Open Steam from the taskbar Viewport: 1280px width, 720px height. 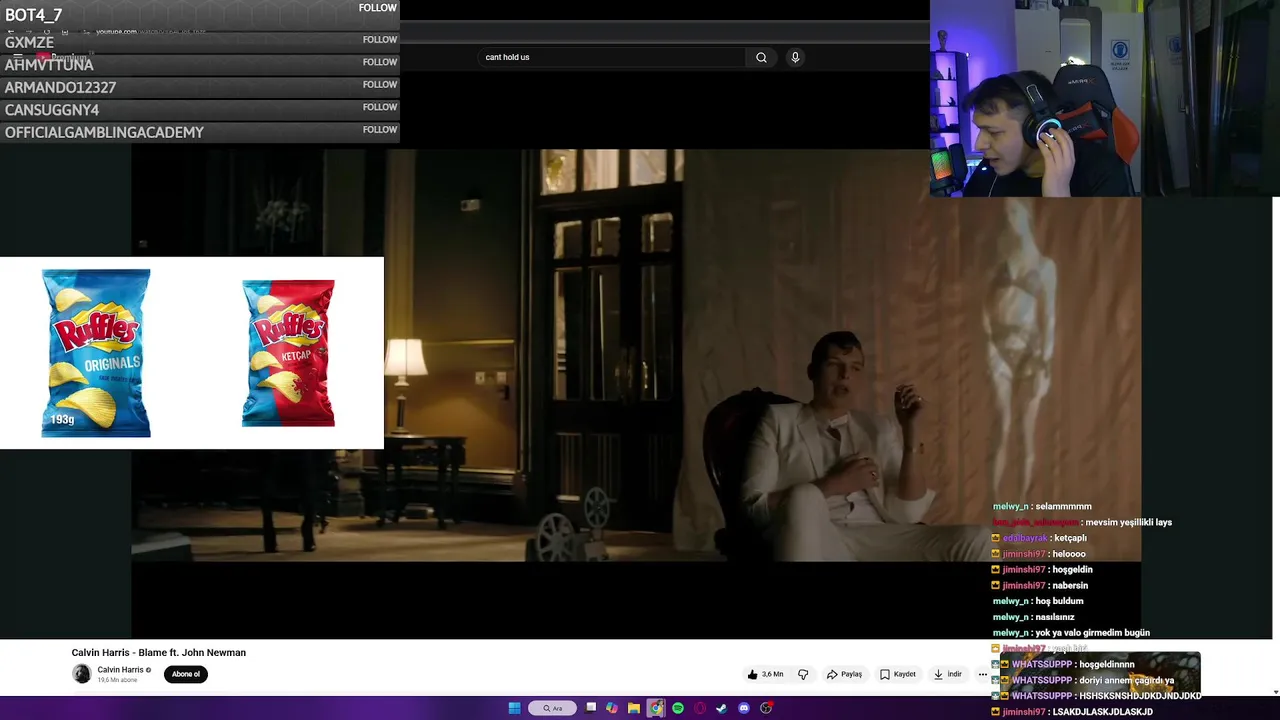(722, 708)
